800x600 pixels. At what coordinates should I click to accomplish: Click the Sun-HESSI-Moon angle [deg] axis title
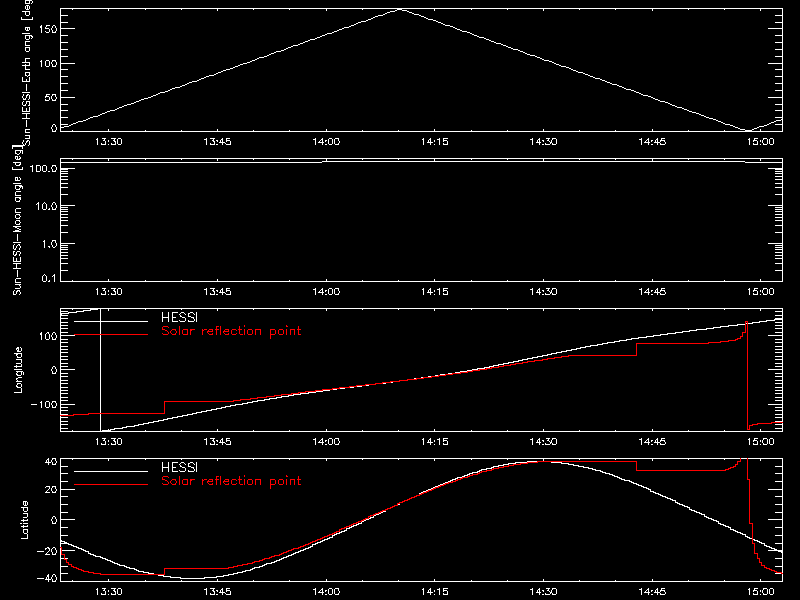(17, 220)
